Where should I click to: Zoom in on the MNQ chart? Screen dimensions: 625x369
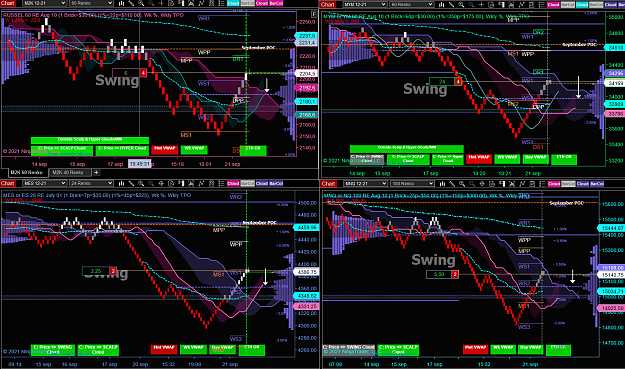462,184
